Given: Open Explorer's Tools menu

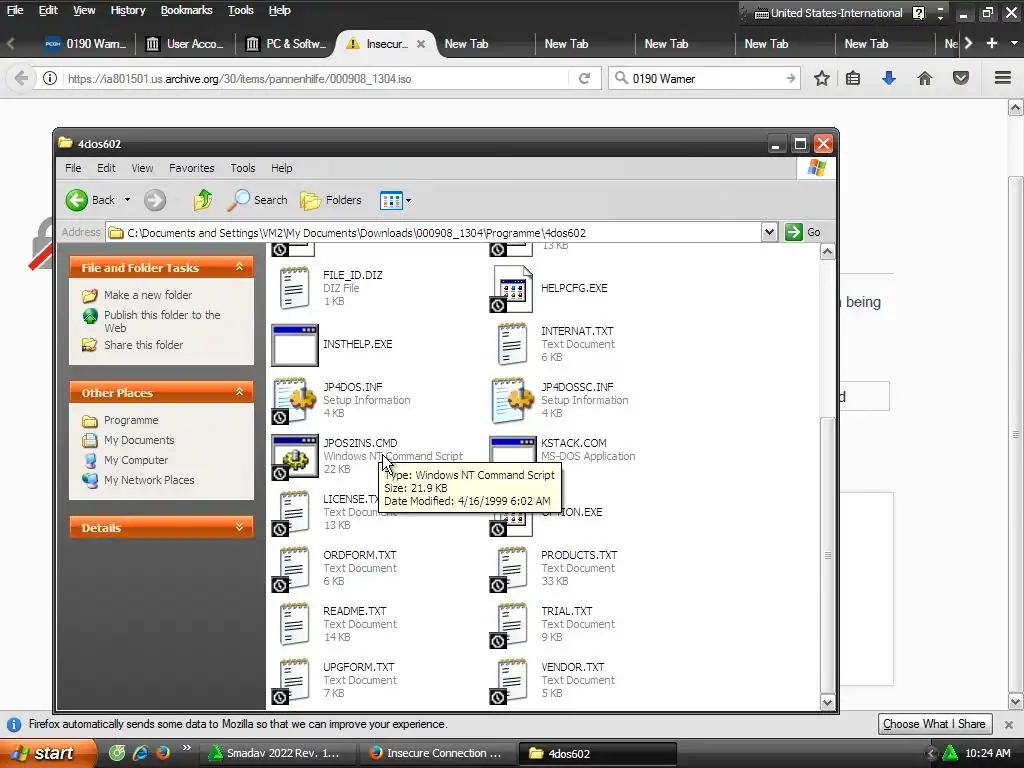Looking at the screenshot, I should click(242, 168).
